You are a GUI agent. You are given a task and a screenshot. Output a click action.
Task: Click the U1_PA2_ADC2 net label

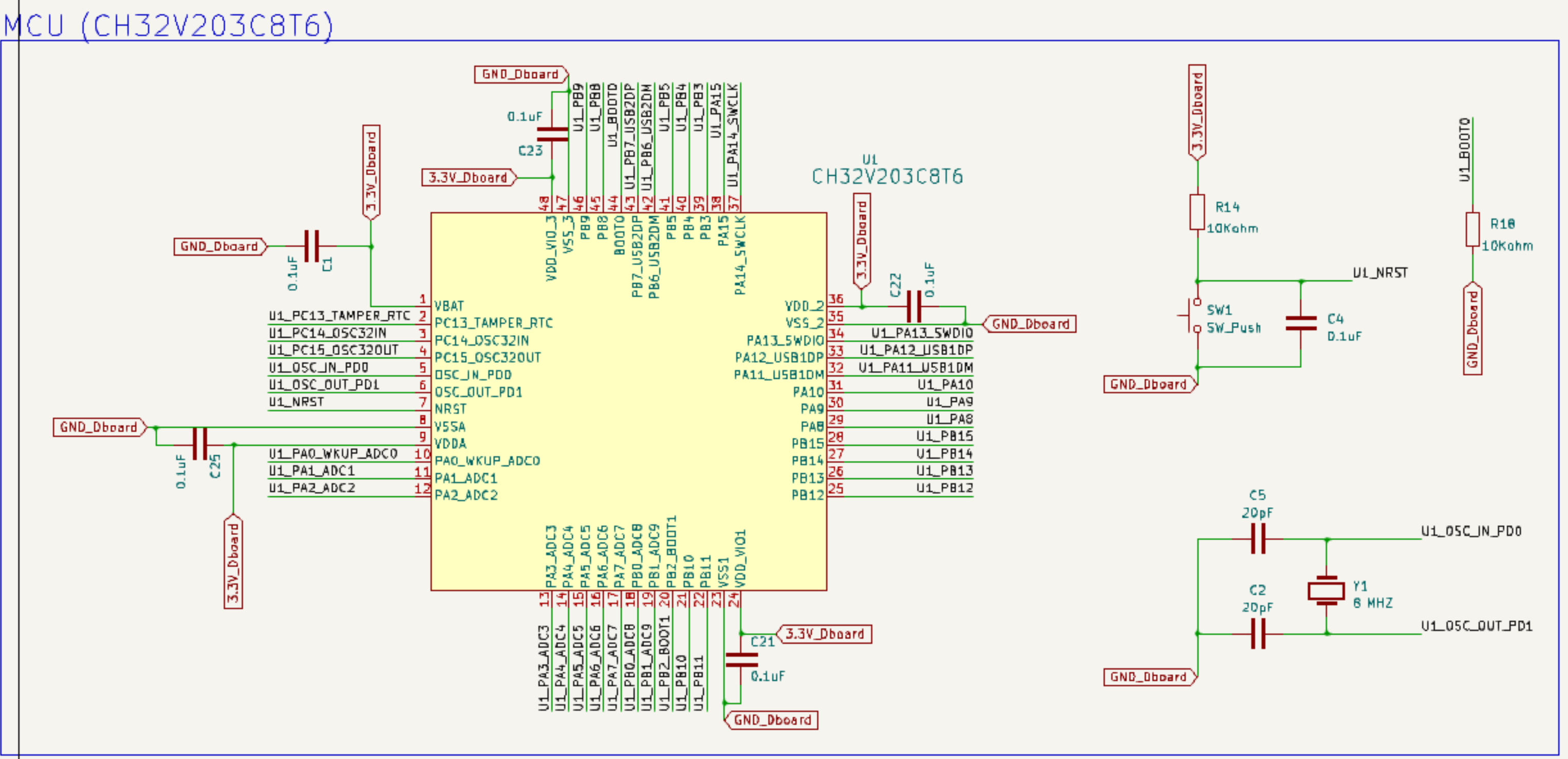pyautogui.click(x=312, y=488)
